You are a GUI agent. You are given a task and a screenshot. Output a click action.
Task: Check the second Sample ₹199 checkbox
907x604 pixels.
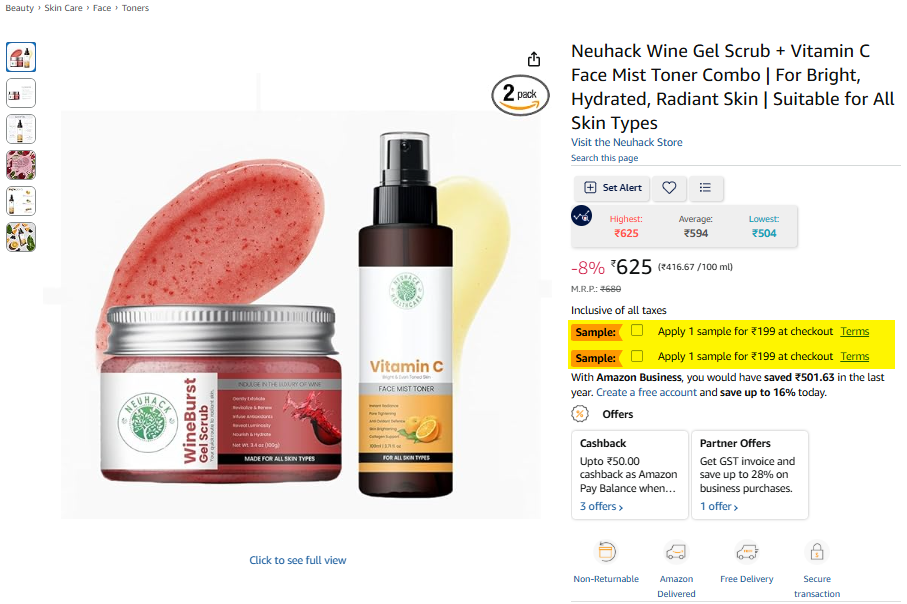point(637,356)
